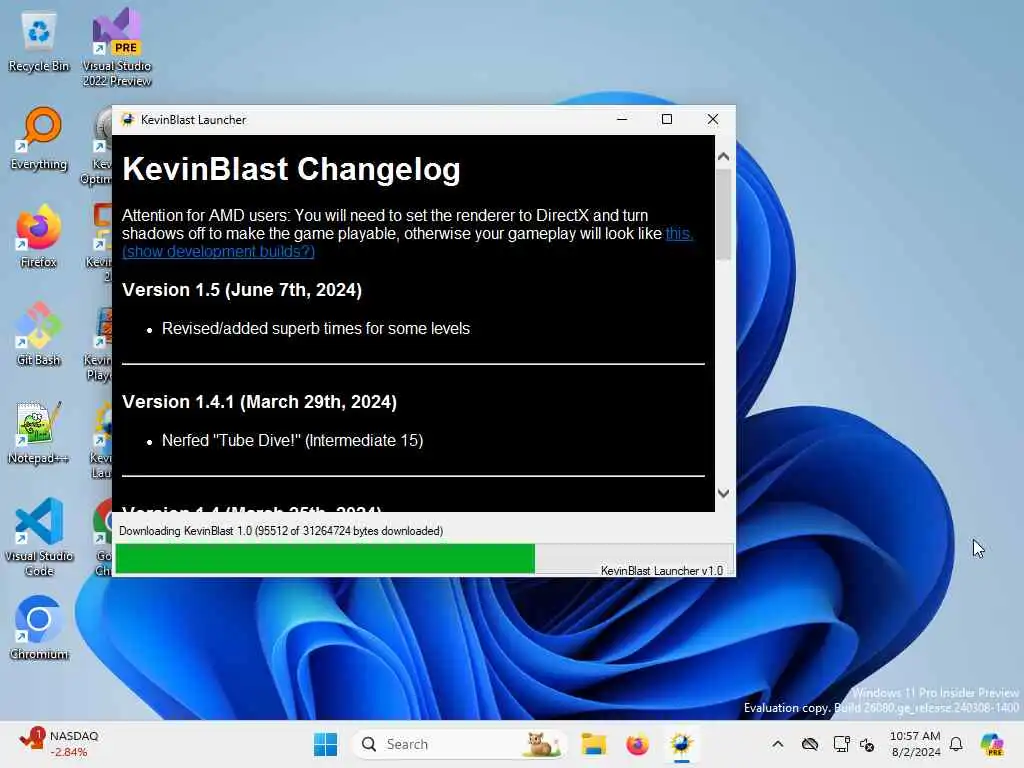Open File Explorer from the taskbar
The image size is (1024, 768).
594,744
